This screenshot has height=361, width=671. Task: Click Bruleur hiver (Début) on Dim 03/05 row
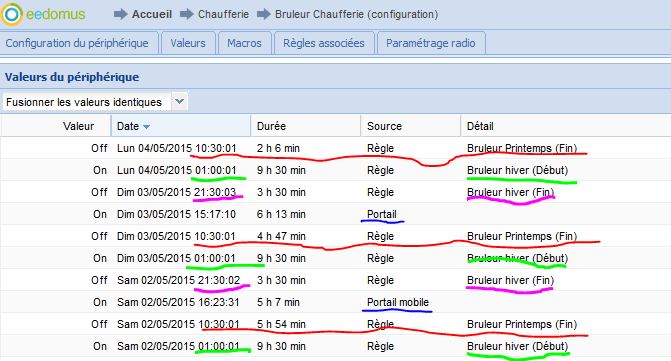click(517, 258)
